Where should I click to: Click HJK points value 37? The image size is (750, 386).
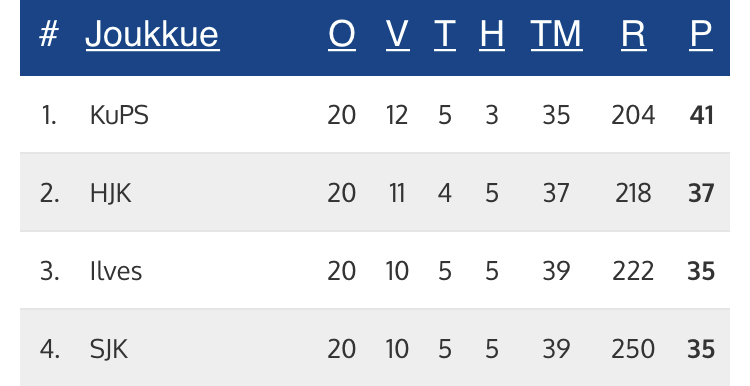pyautogui.click(x=701, y=193)
